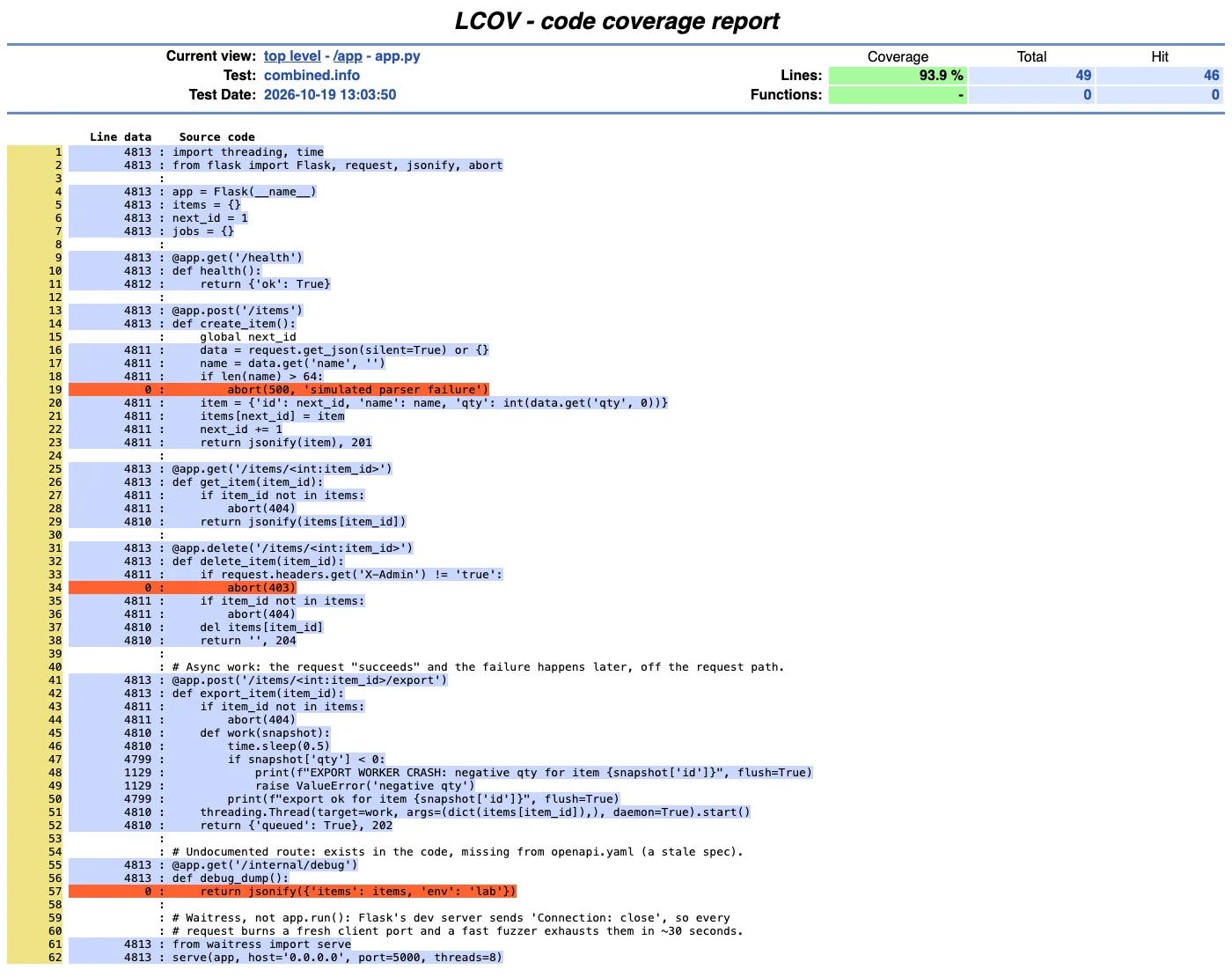Select the "time.sleep(0.5)" source line
Viewport: 1232px width, 977px height.
pos(279,746)
